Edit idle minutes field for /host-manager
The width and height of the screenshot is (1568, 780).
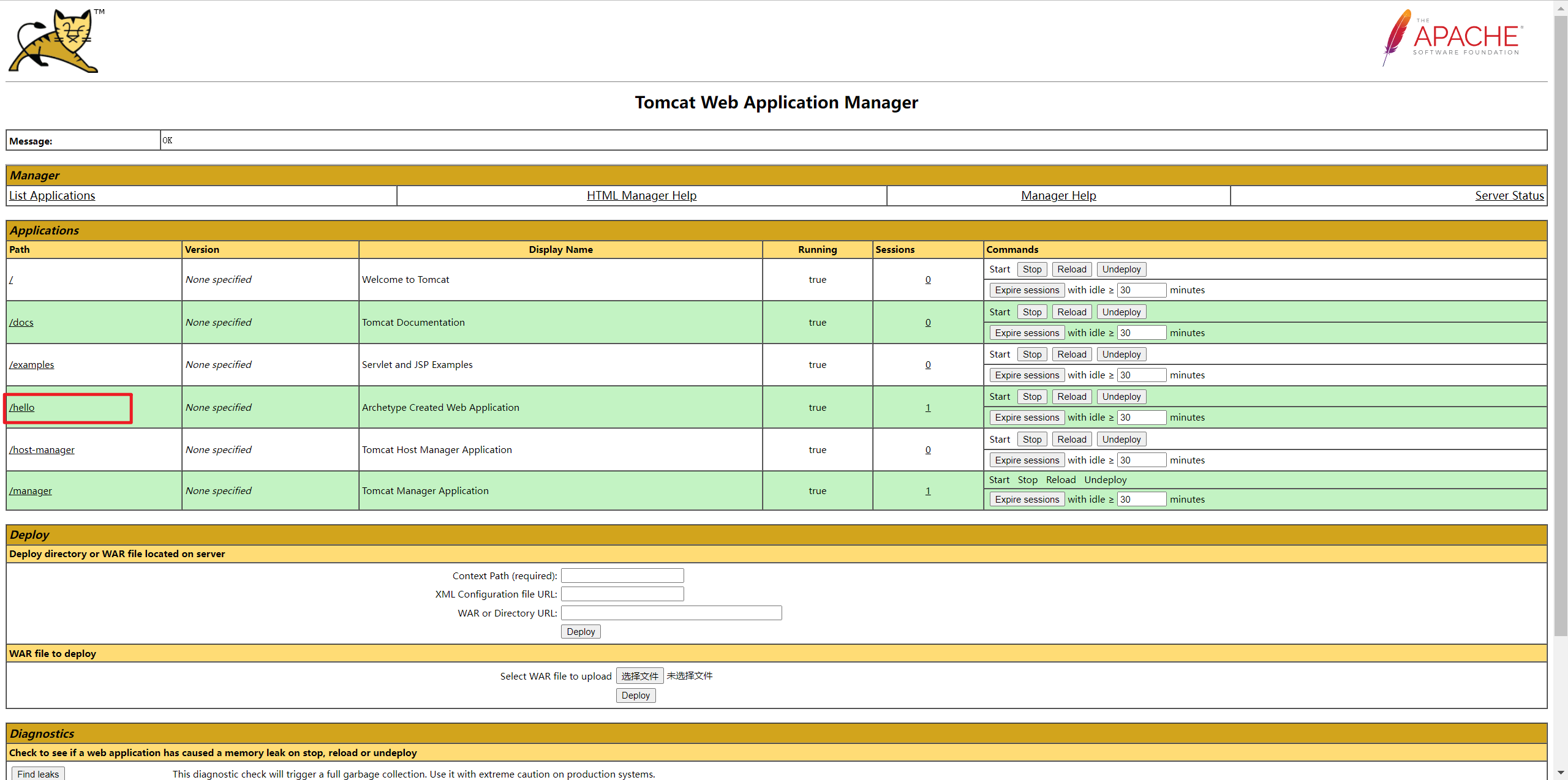click(1142, 460)
